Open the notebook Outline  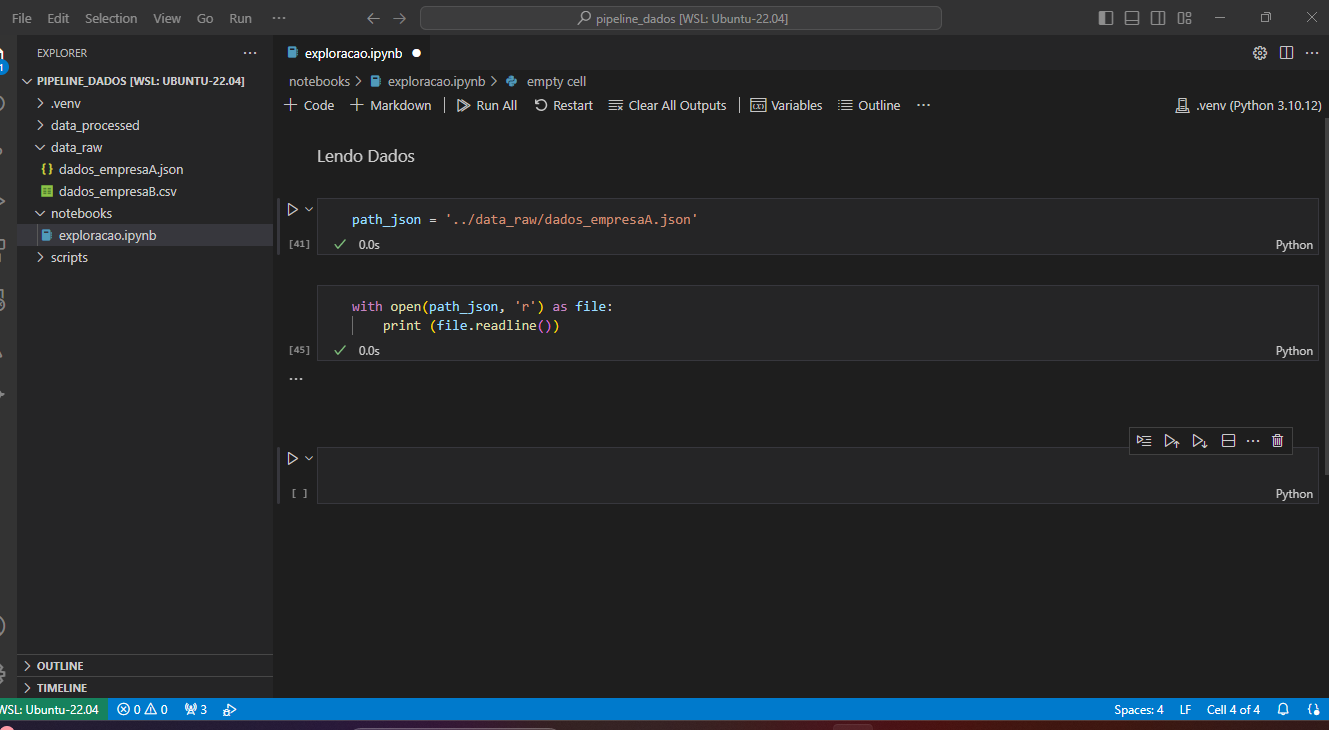869,105
